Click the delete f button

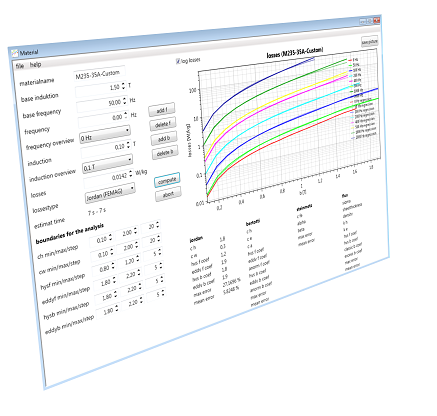(x=163, y=124)
